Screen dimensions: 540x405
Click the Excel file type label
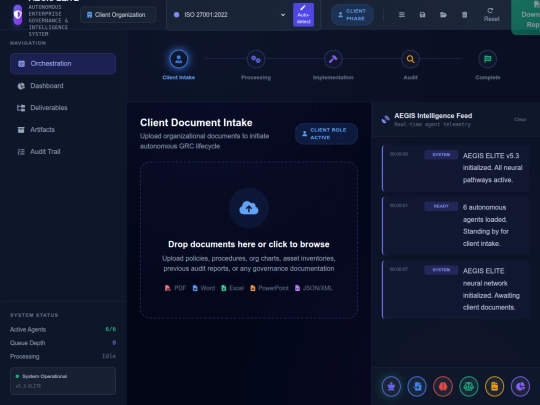point(232,288)
